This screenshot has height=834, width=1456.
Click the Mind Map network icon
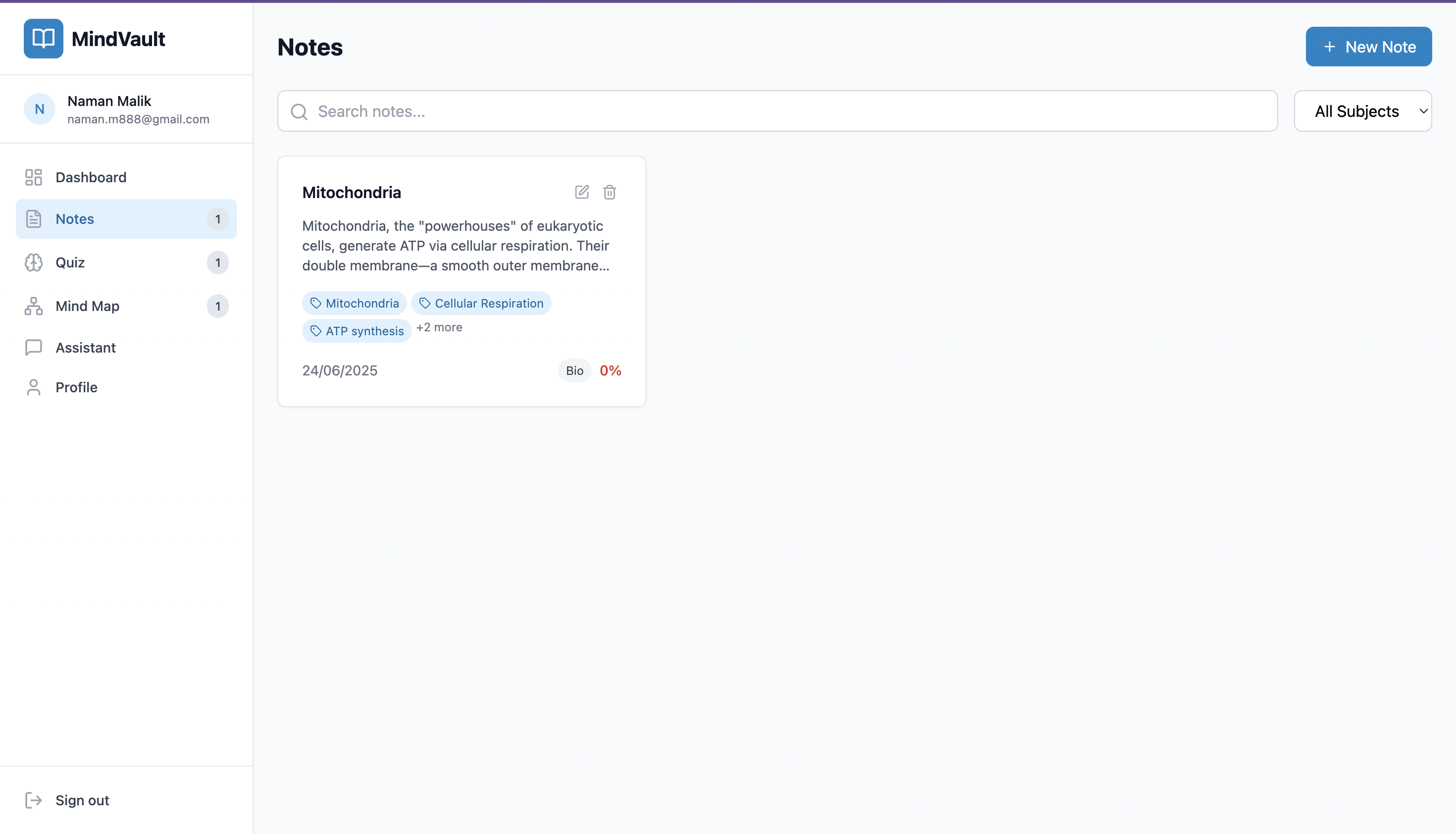click(33, 306)
